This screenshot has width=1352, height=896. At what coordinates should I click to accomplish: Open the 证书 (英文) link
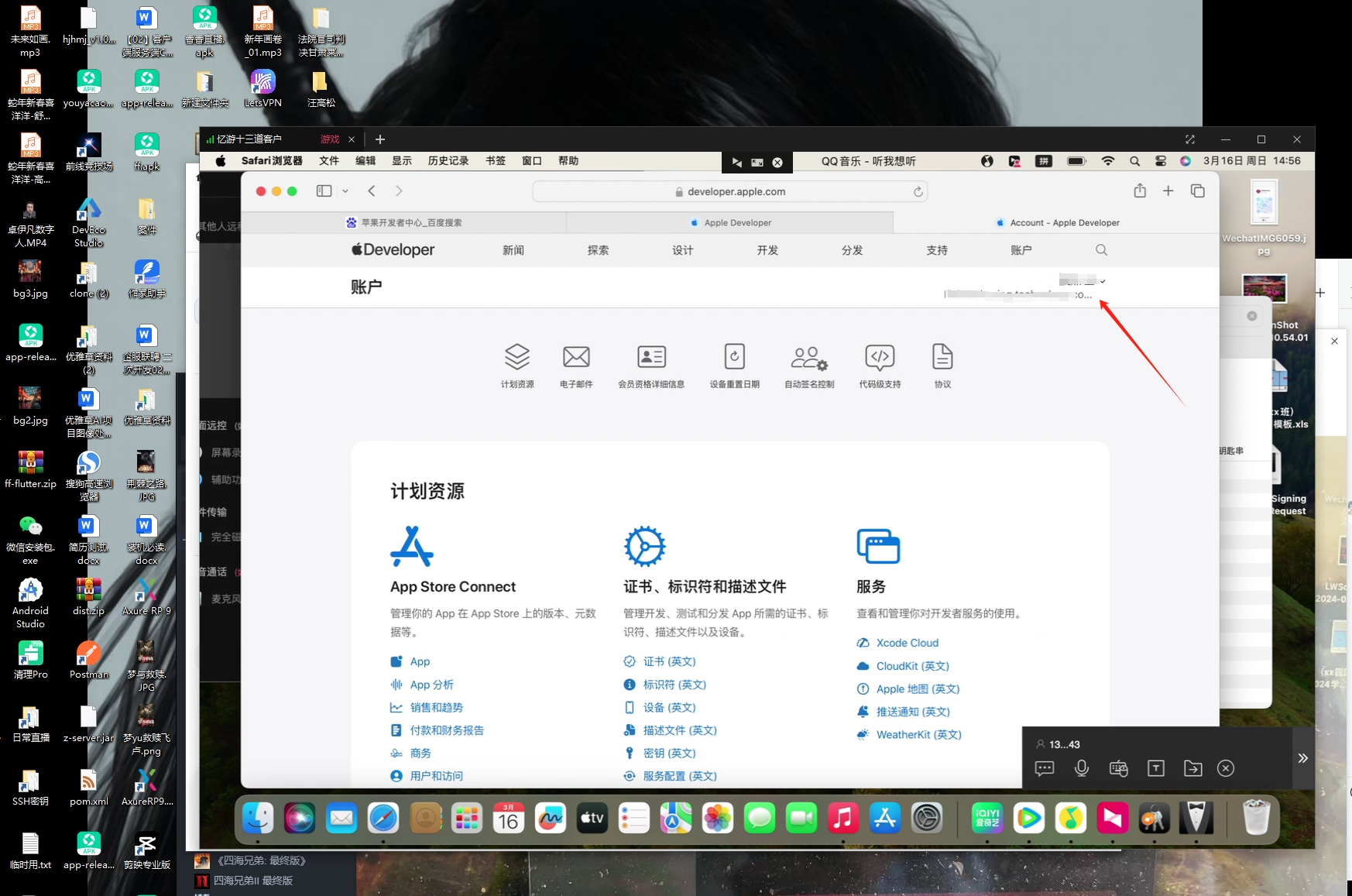(669, 662)
